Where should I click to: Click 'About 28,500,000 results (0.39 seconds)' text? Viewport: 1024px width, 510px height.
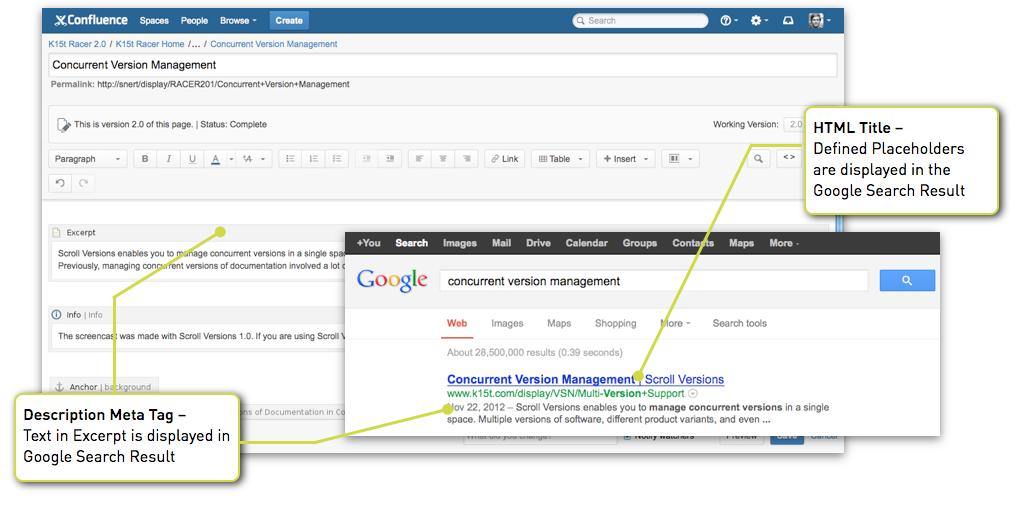(x=534, y=353)
